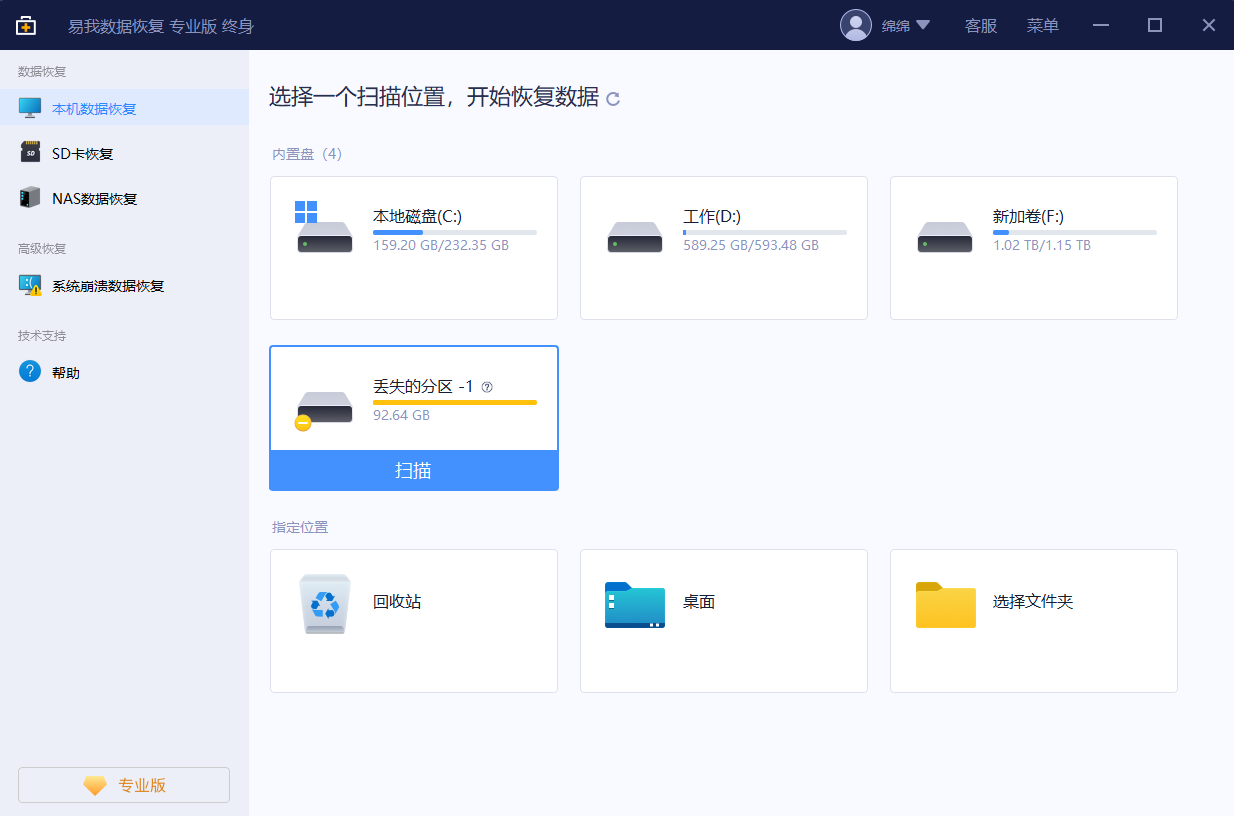Open the 菜单 menu
Image resolution: width=1234 pixels, height=816 pixels.
[1042, 26]
